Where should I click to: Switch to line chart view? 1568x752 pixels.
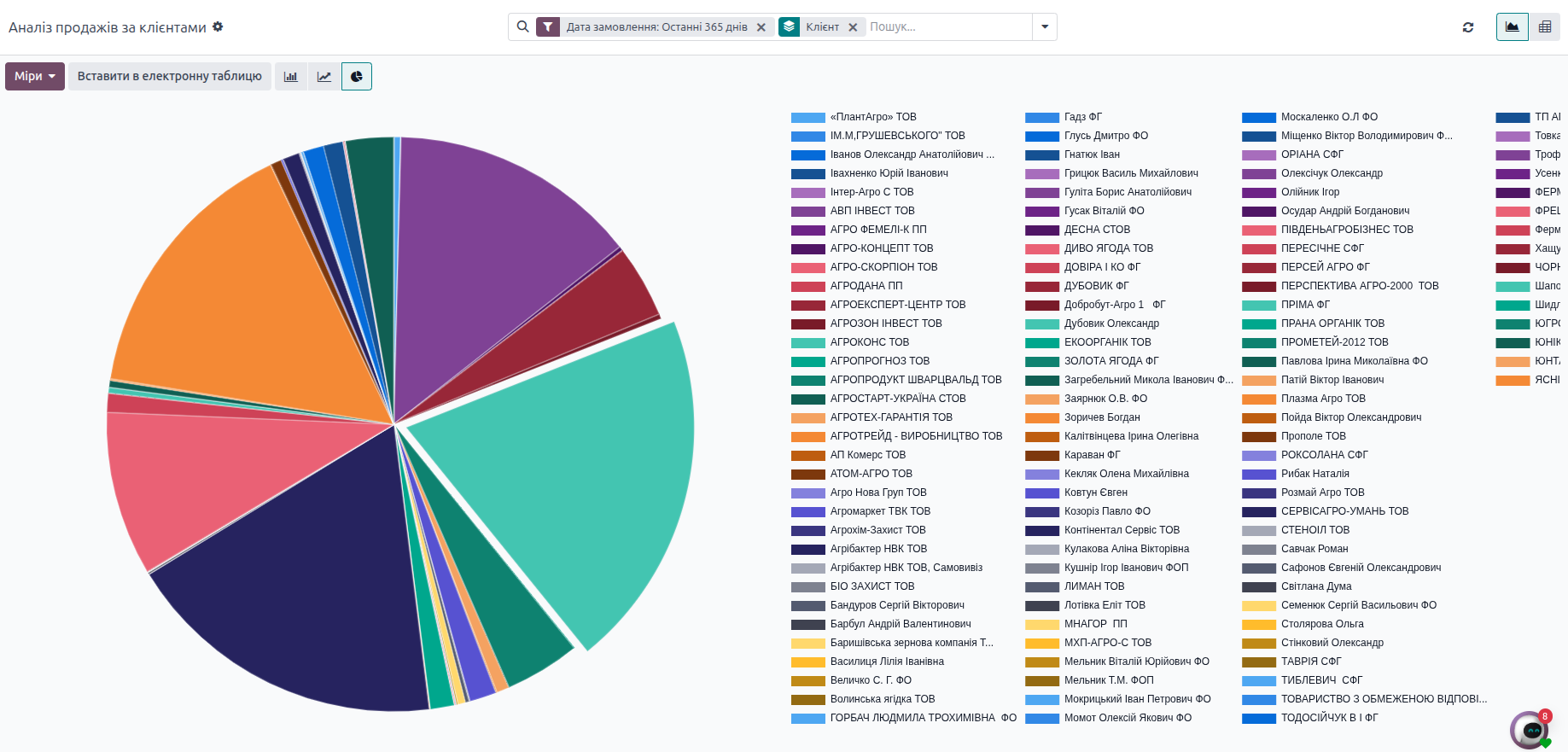coord(324,77)
